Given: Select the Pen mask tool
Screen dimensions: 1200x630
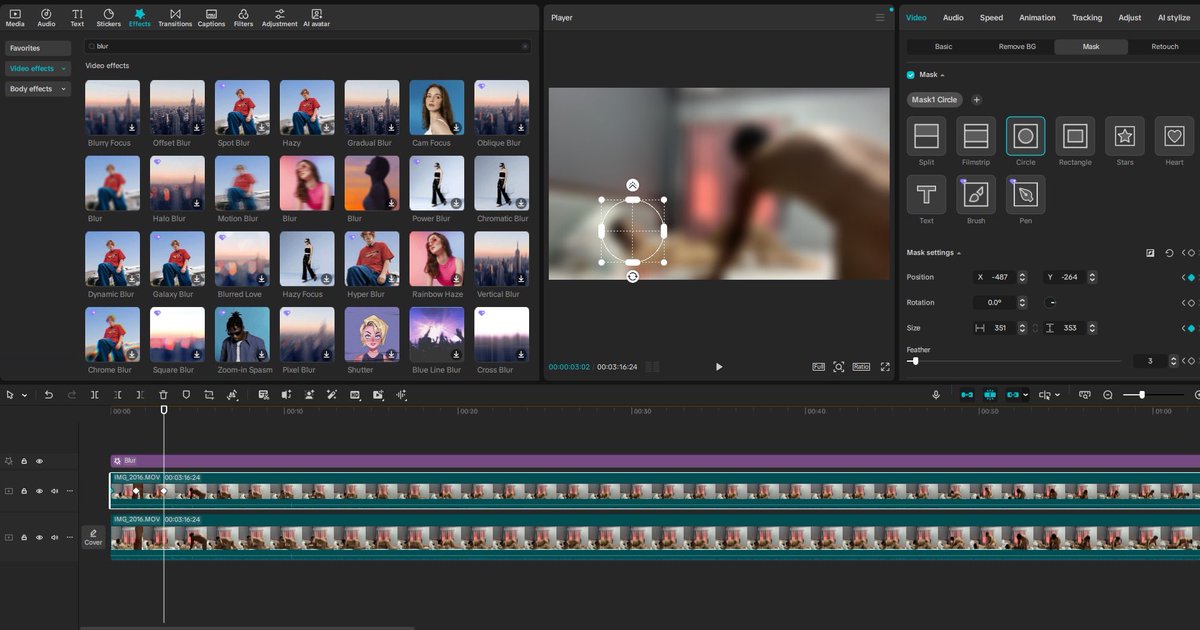Looking at the screenshot, I should [1025, 194].
